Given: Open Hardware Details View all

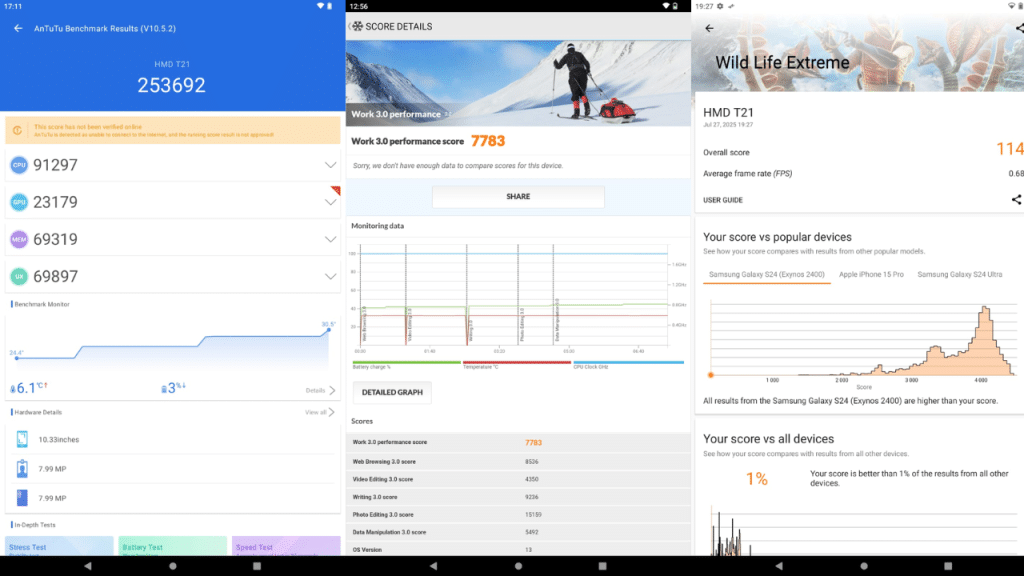Looking at the screenshot, I should pyautogui.click(x=319, y=412).
